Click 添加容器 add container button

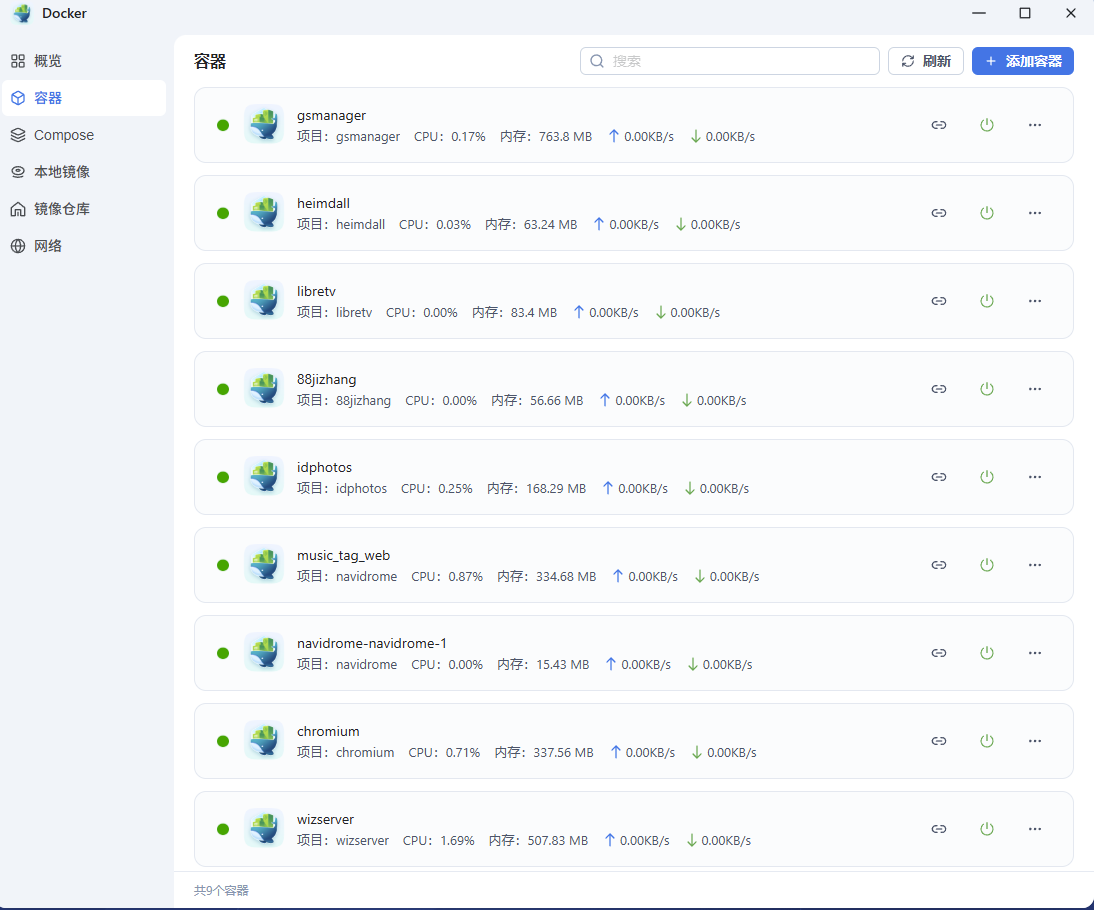[x=1023, y=61]
